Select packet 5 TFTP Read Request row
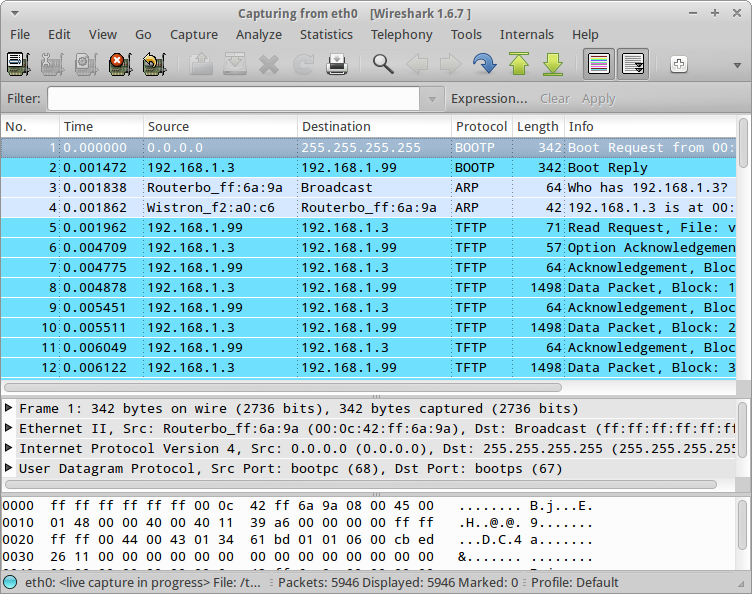Viewport: 752px width, 594px height. (x=368, y=228)
